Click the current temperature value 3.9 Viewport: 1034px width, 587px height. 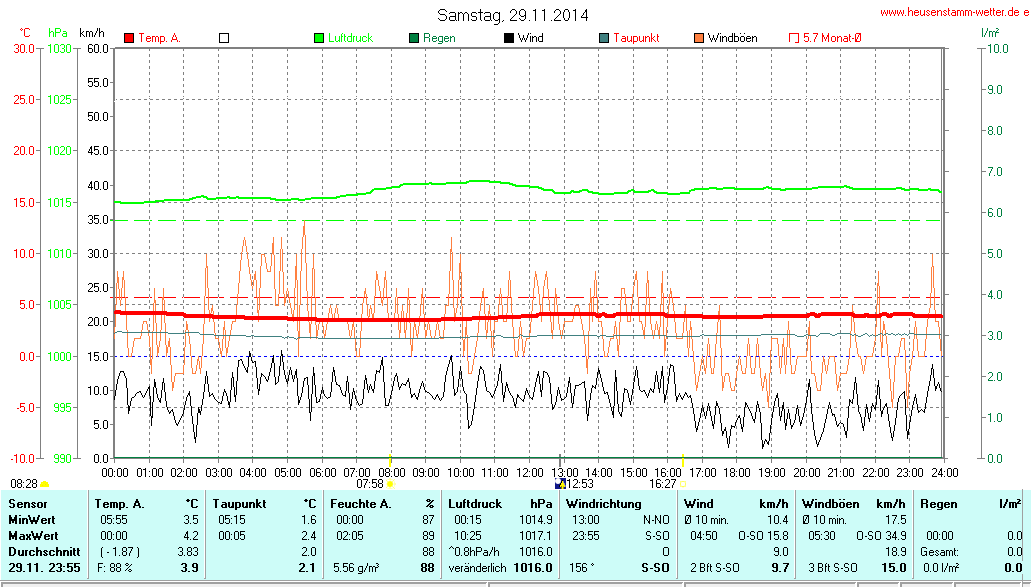(190, 568)
